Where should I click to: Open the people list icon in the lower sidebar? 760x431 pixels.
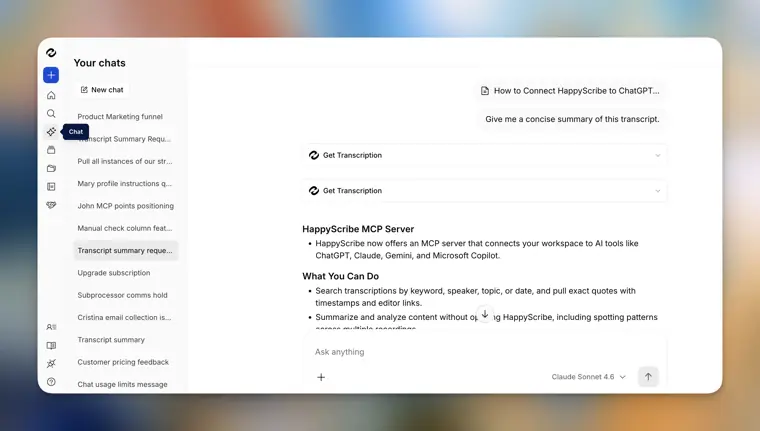(x=51, y=327)
